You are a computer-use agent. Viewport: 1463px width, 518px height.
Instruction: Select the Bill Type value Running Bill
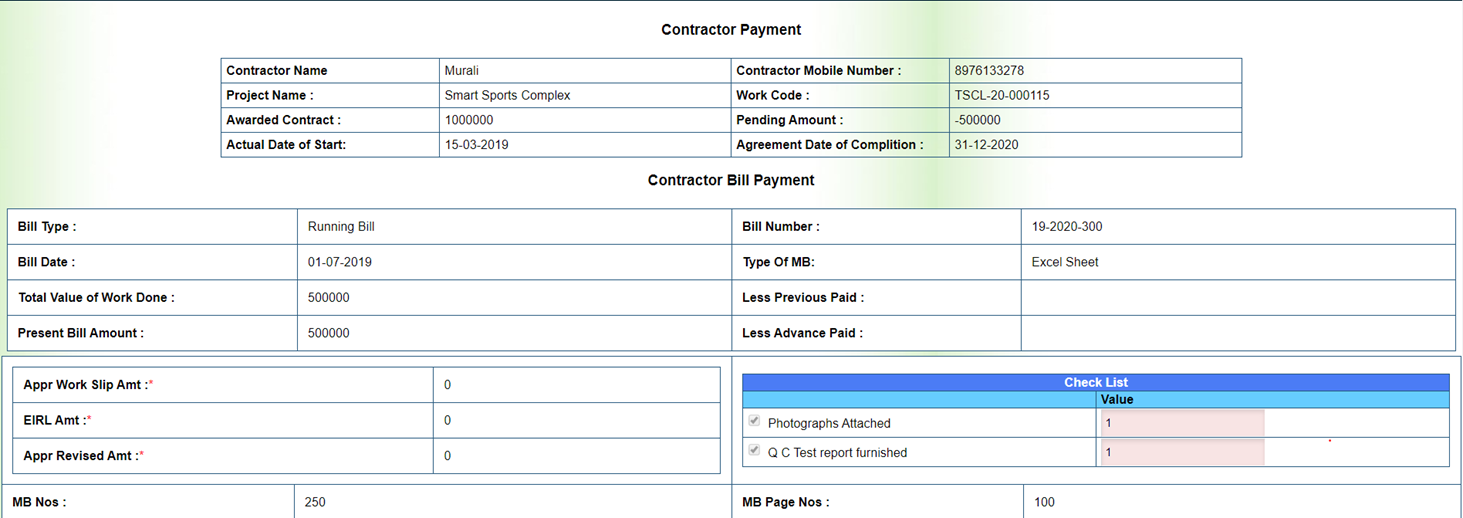click(341, 227)
